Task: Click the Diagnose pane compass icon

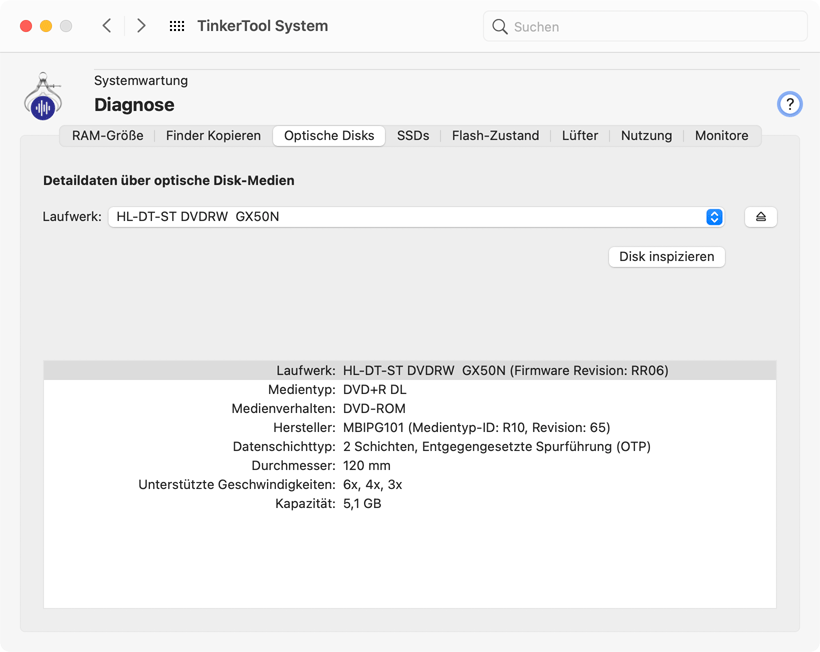Action: 43,96
